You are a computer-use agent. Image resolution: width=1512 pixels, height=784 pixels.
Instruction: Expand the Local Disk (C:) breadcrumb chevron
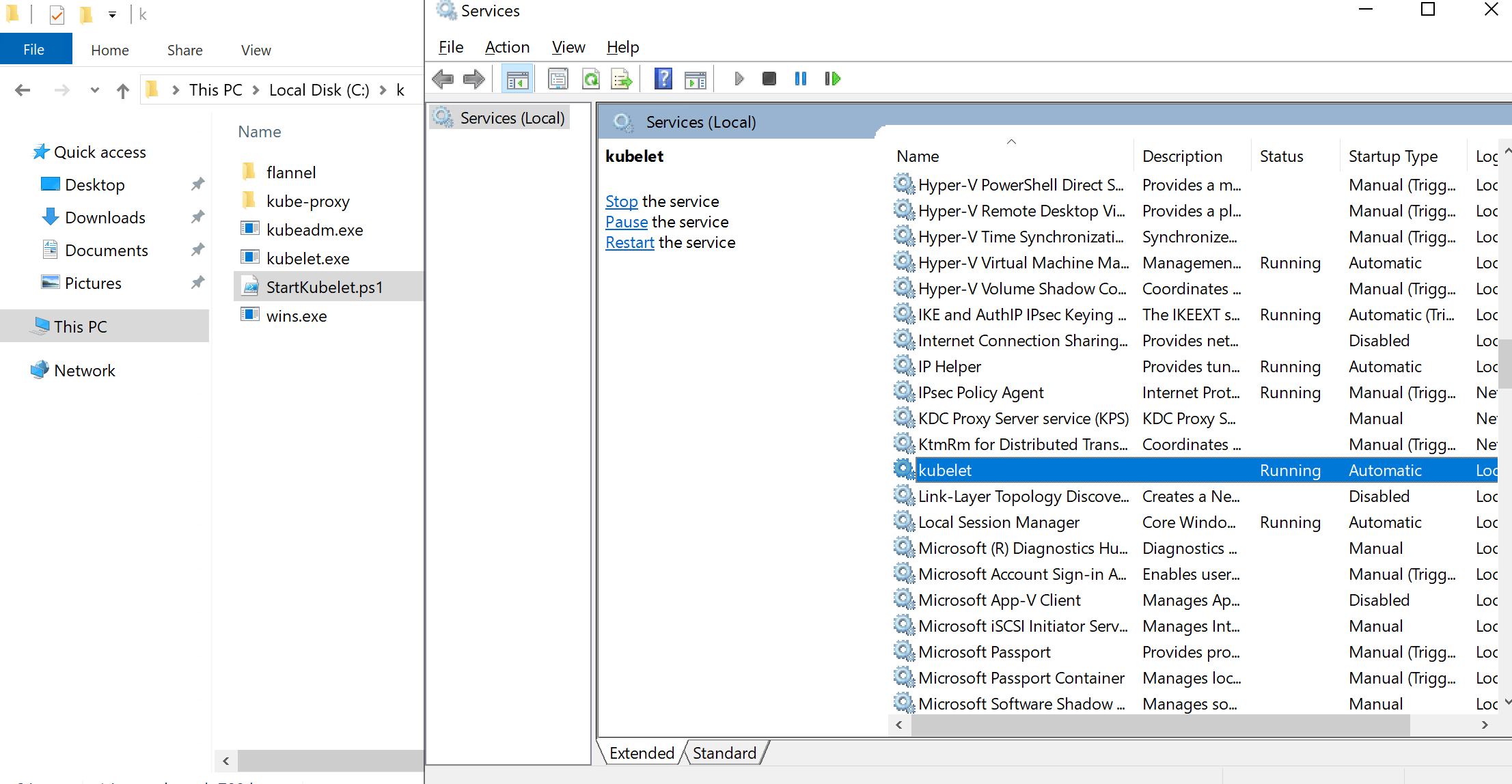click(383, 90)
